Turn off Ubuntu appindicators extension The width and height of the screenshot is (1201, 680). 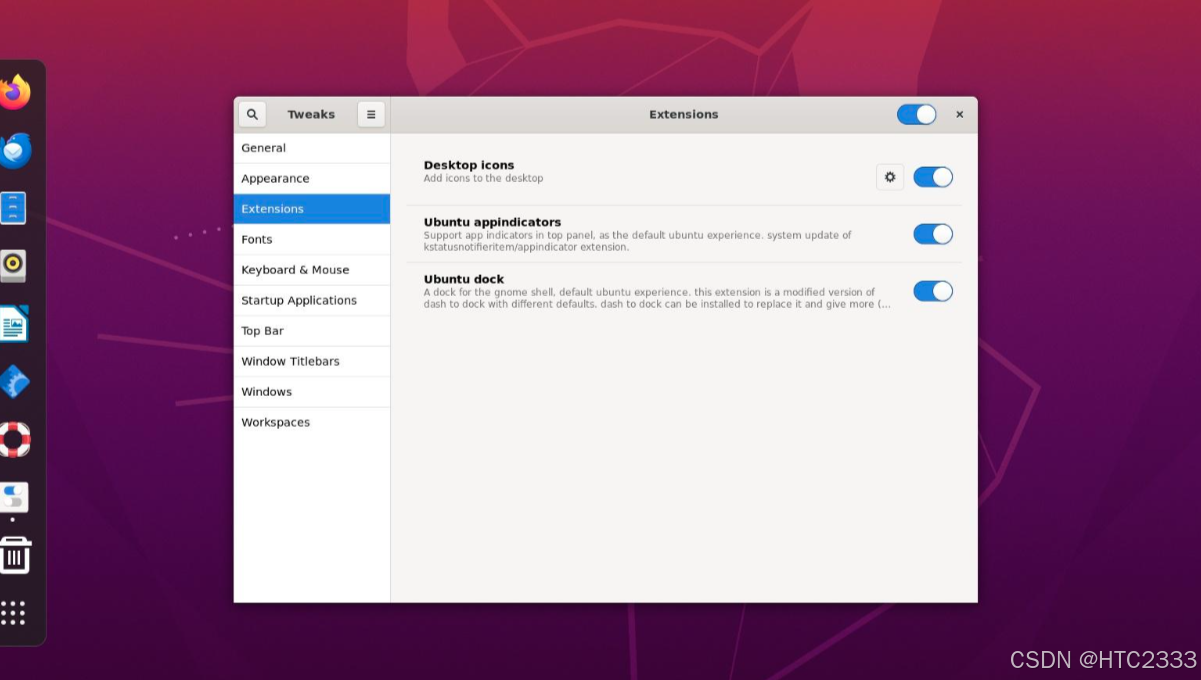(x=933, y=234)
